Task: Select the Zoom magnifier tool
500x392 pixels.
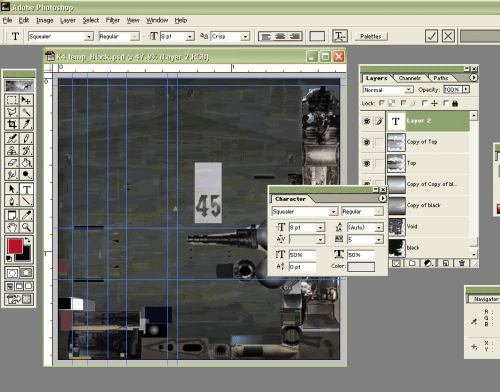Action: point(26,227)
